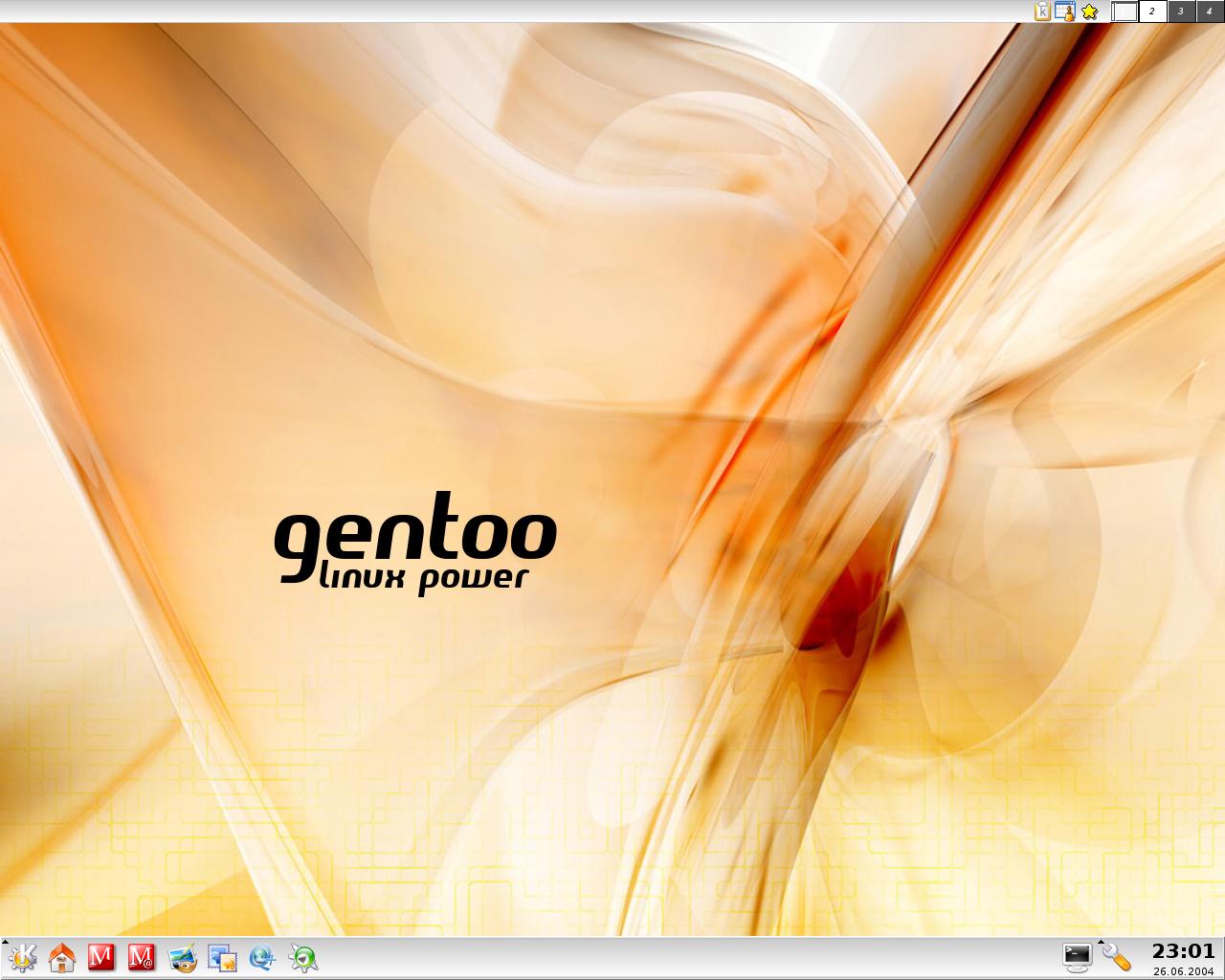Click the date 26.06.2004
The image size is (1225, 980).
tap(1184, 970)
